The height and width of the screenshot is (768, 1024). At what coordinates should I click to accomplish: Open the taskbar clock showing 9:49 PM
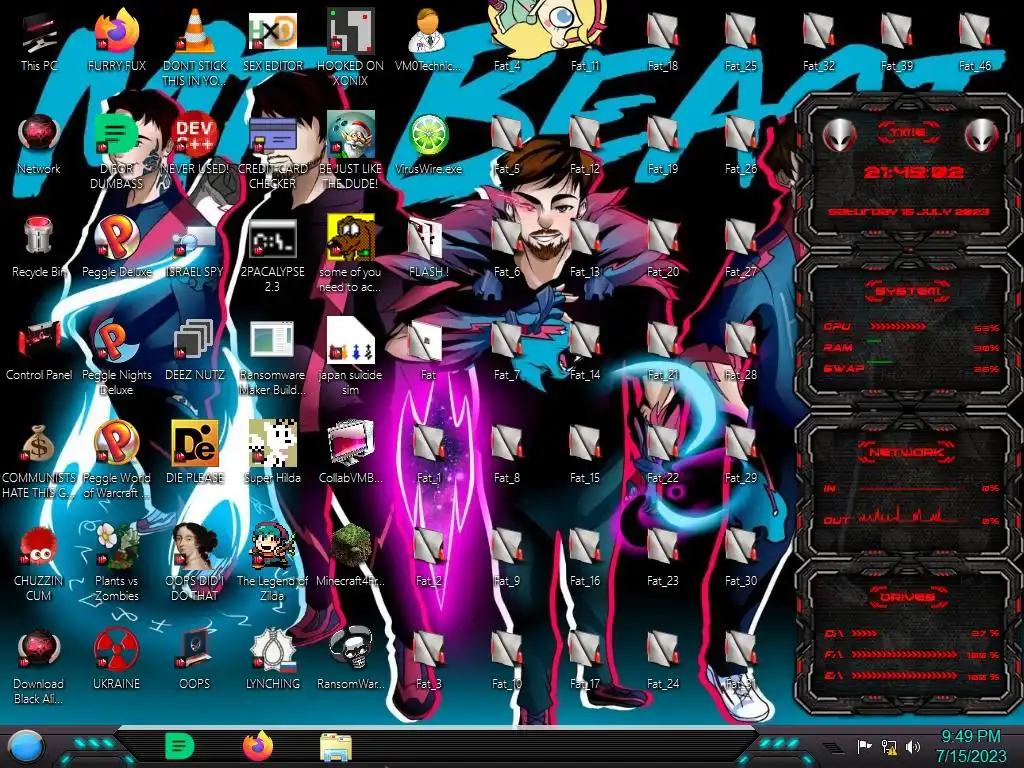click(x=971, y=746)
